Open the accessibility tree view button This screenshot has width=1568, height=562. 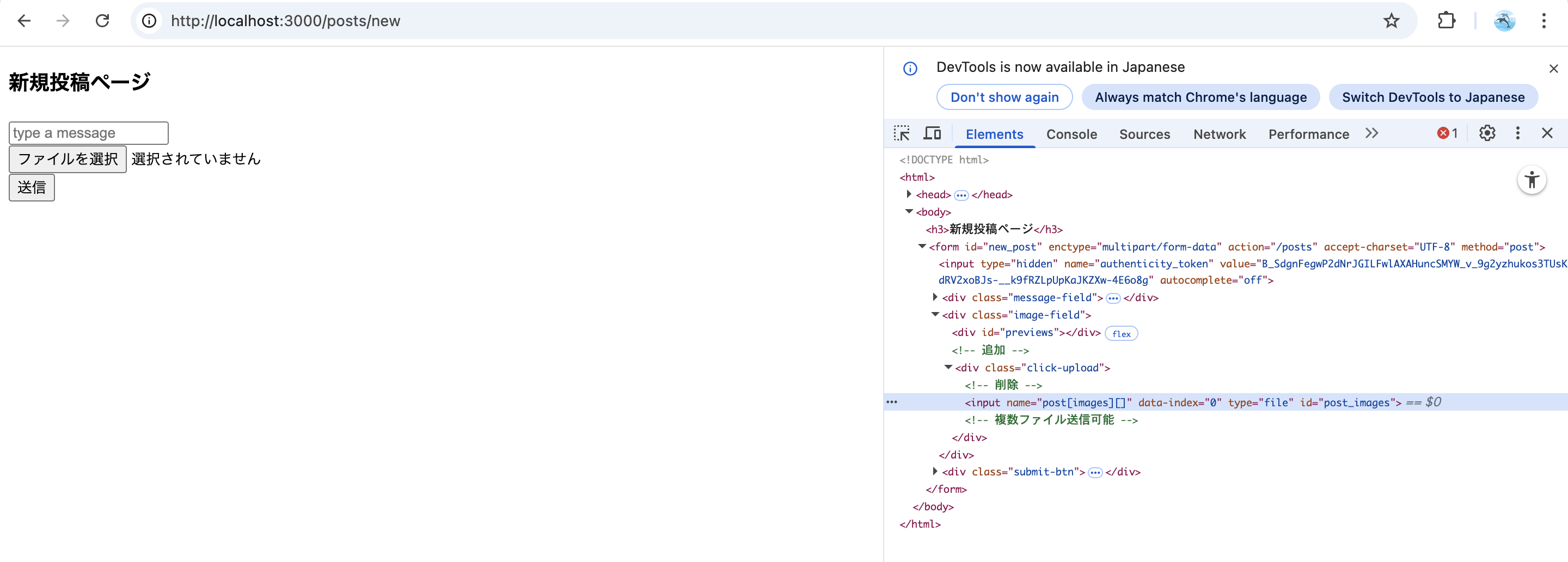coord(1532,180)
